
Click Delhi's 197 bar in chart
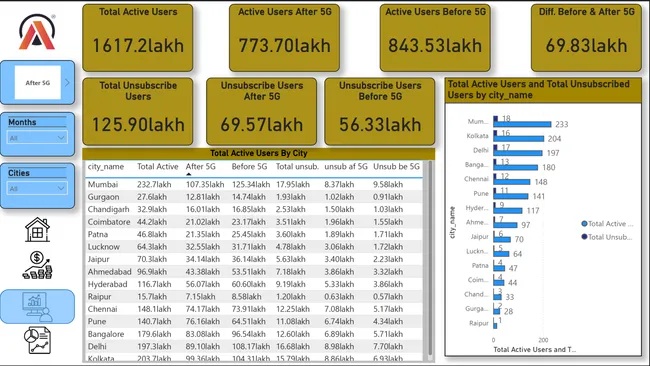click(x=518, y=153)
